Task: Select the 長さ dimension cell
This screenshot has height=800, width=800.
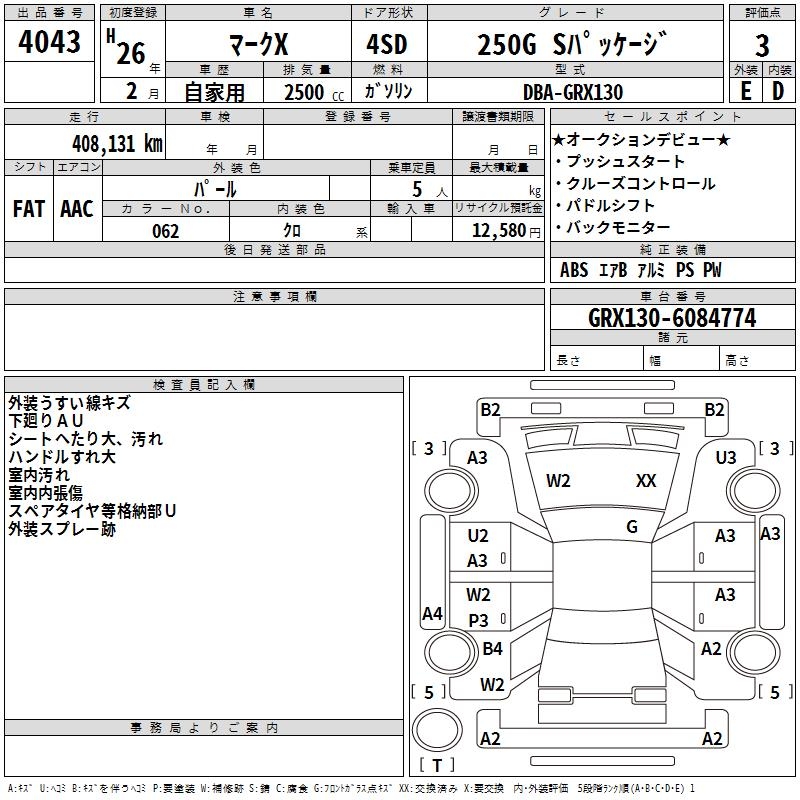Action: pos(596,358)
